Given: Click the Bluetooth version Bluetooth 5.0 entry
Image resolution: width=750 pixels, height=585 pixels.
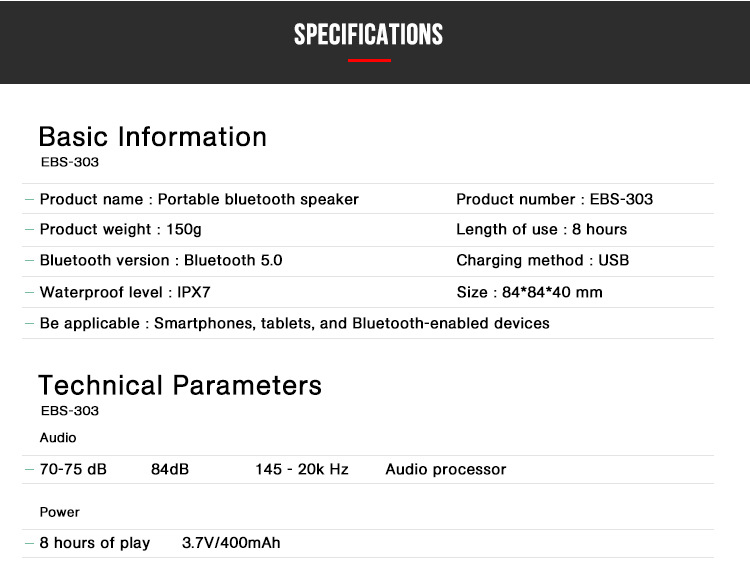Looking at the screenshot, I should point(161,260).
